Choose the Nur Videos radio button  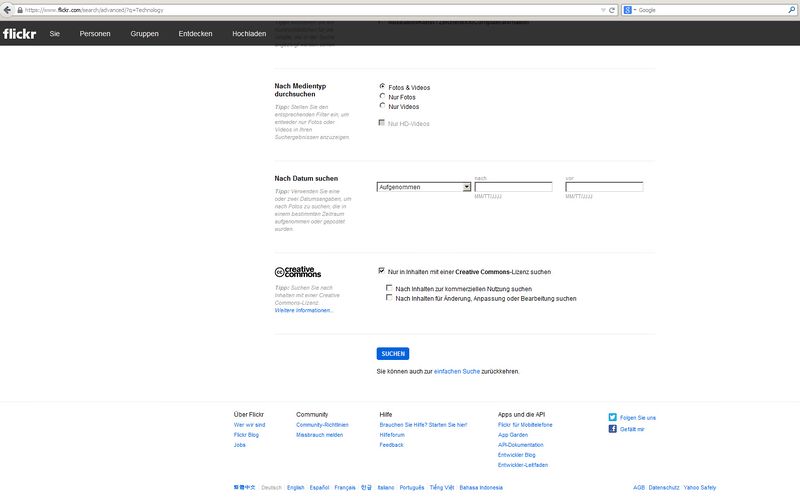(382, 106)
